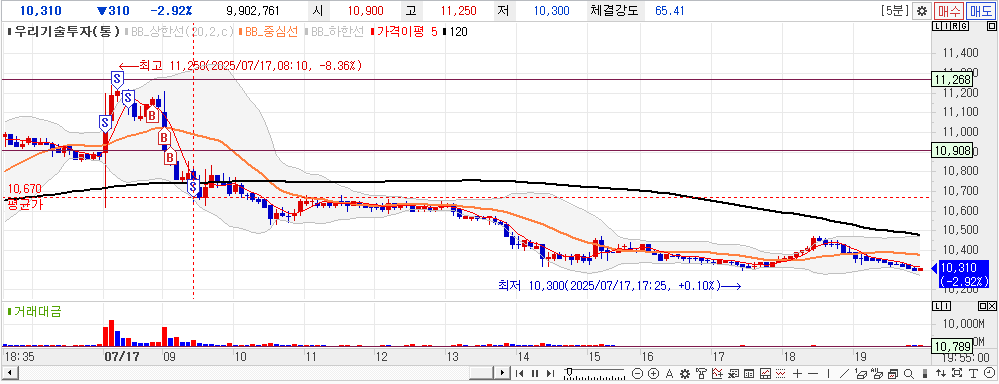Click the paint roller style icon
999x384 pixels.
(x=701, y=373)
